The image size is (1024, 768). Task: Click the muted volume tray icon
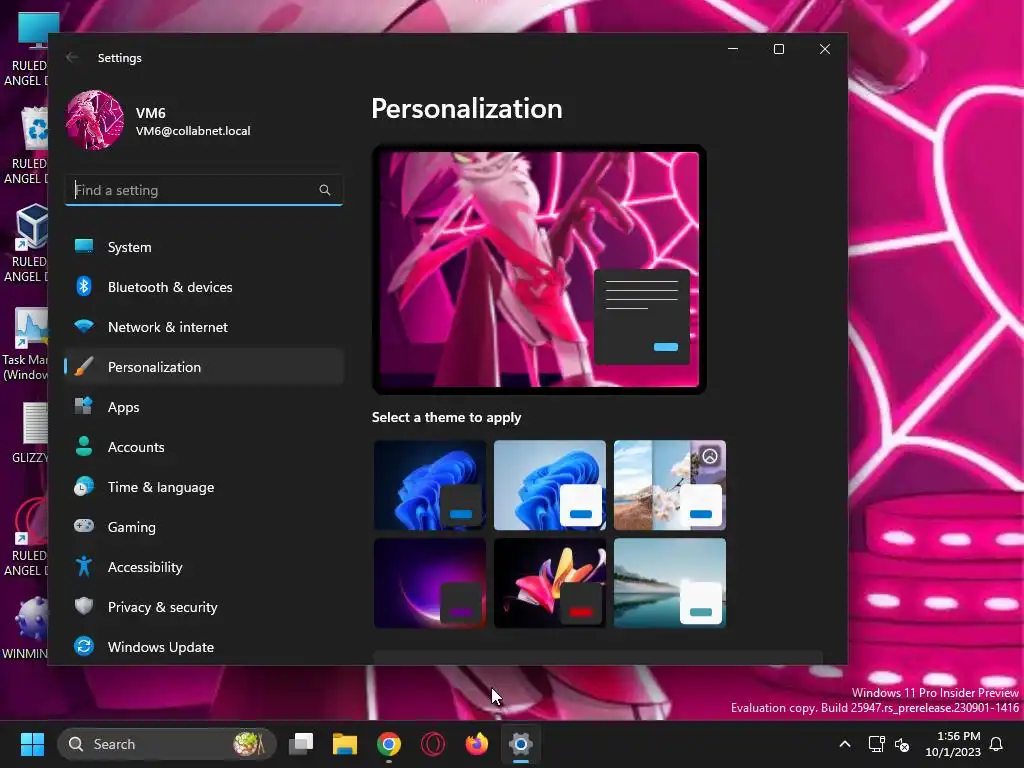click(902, 744)
